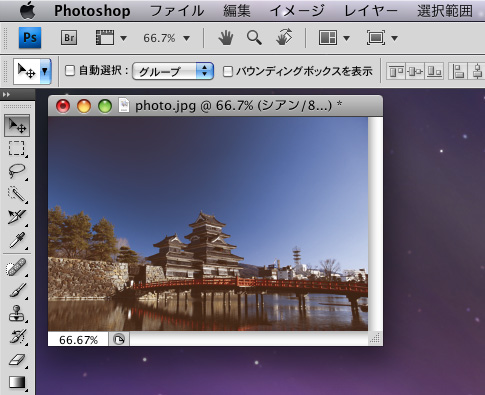Open the 66.7% zoom level dropdown
Screen dimensions: 485x395
[167, 38]
